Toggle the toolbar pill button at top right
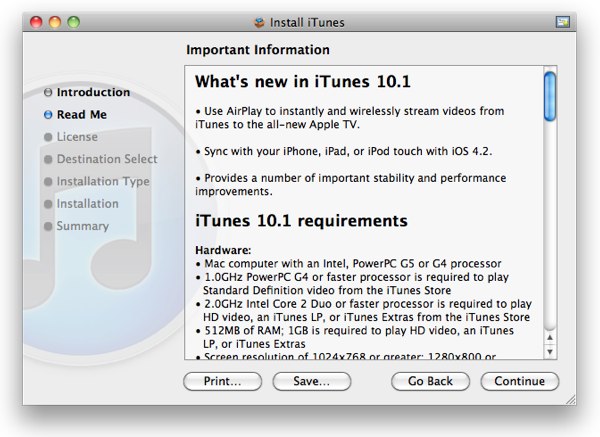 pos(564,19)
